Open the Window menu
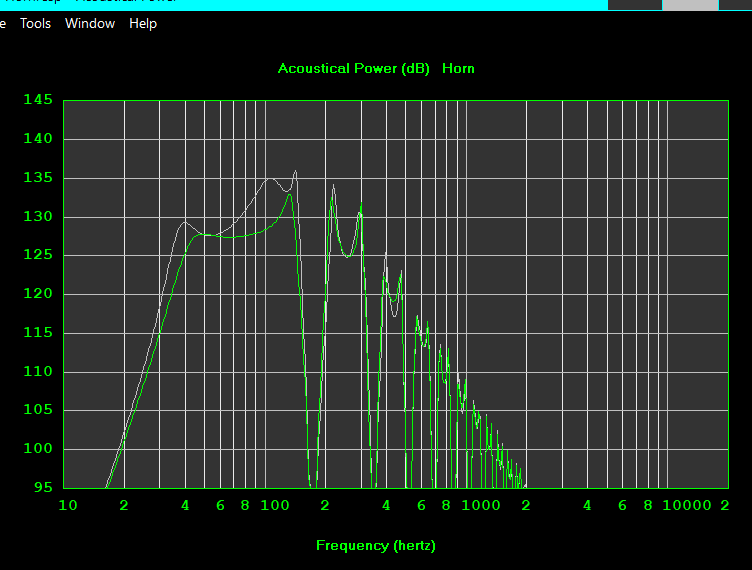The image size is (752, 570). pos(90,23)
